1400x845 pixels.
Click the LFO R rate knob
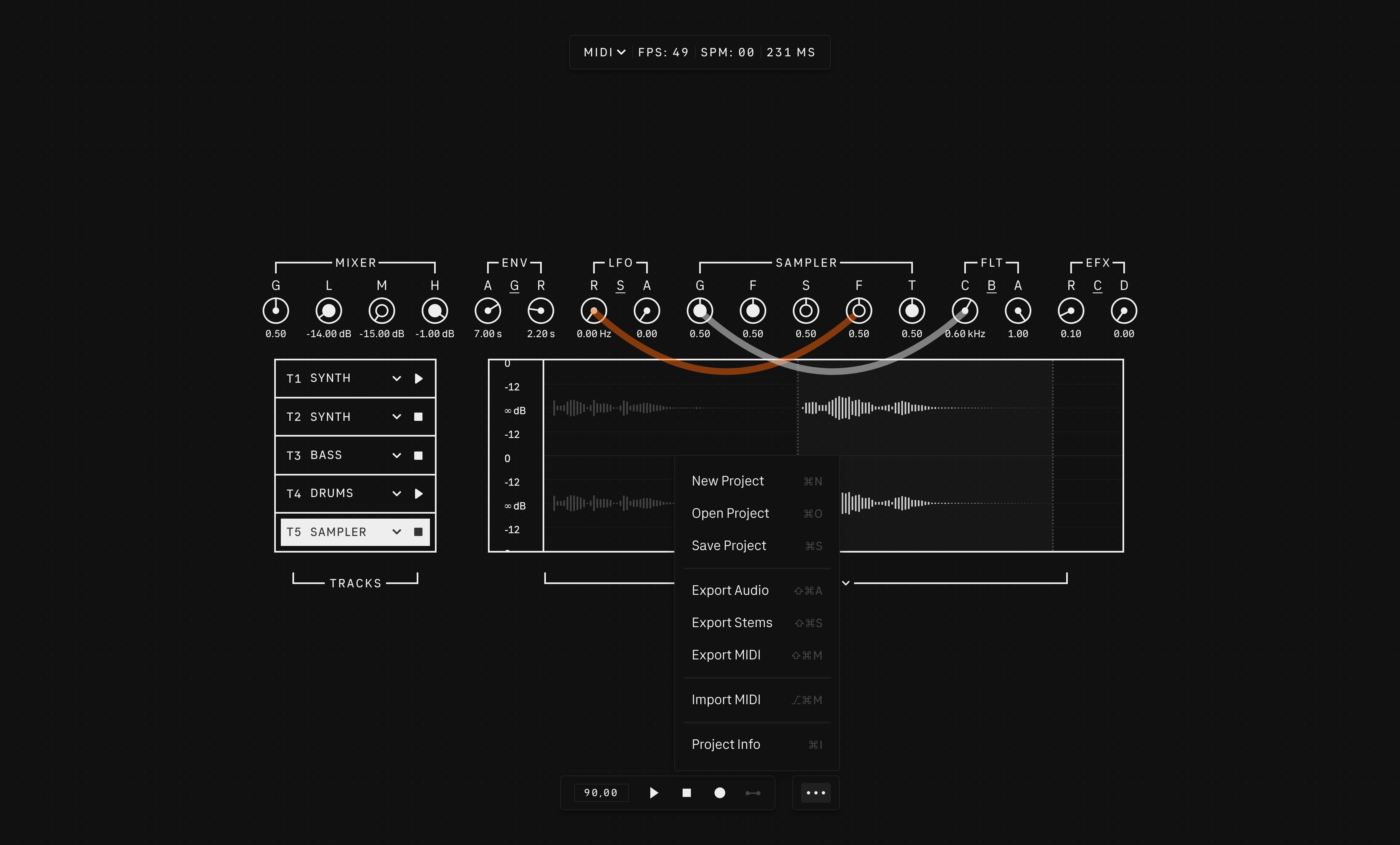(x=594, y=311)
